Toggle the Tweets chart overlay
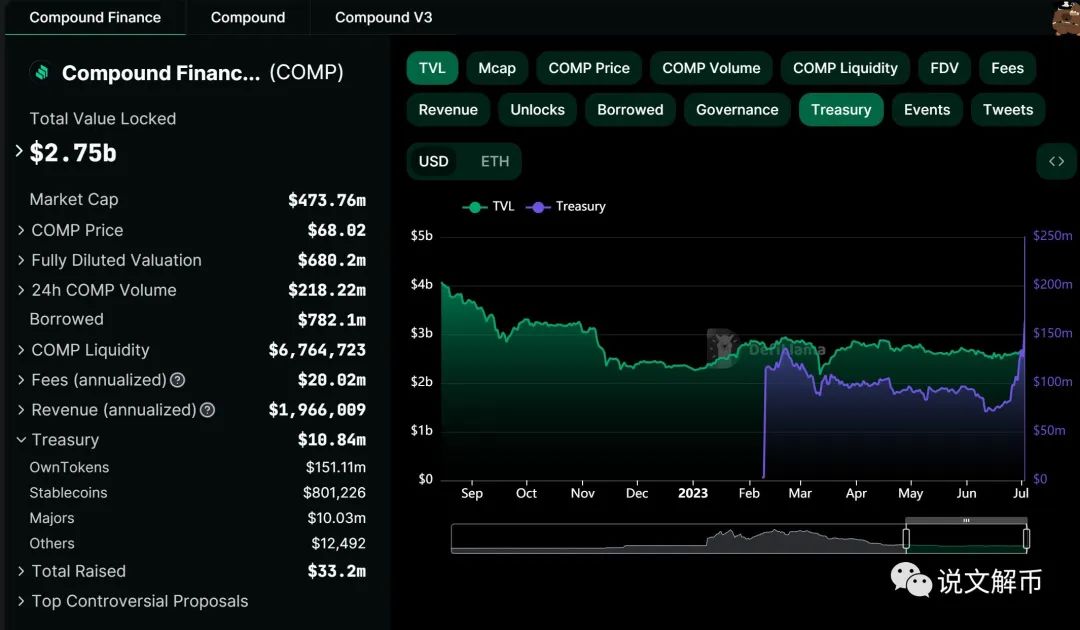 tap(1008, 109)
